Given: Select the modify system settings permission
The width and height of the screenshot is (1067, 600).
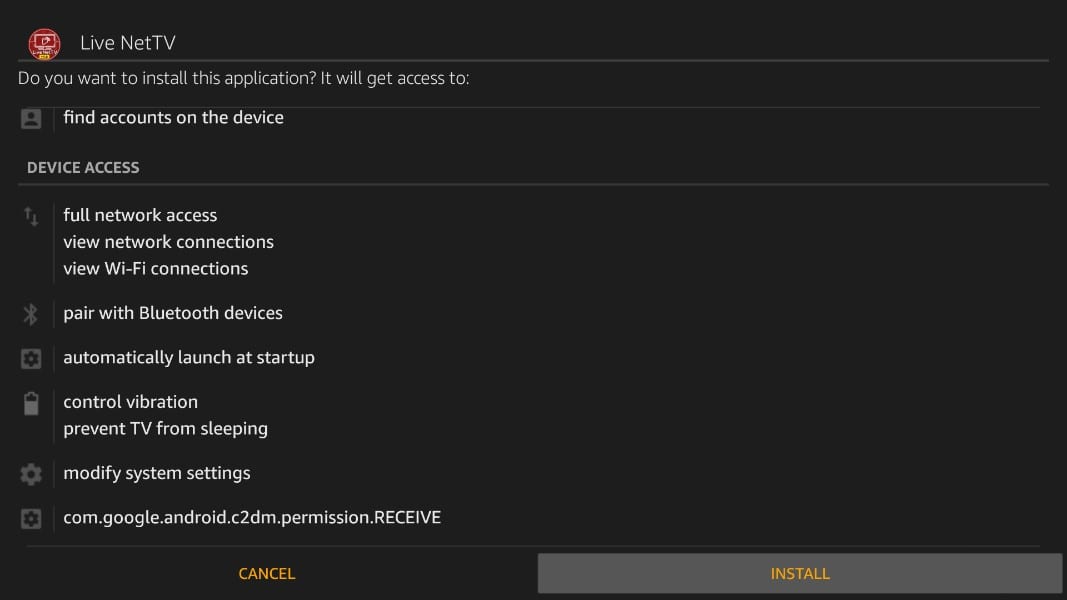Looking at the screenshot, I should click(157, 473).
